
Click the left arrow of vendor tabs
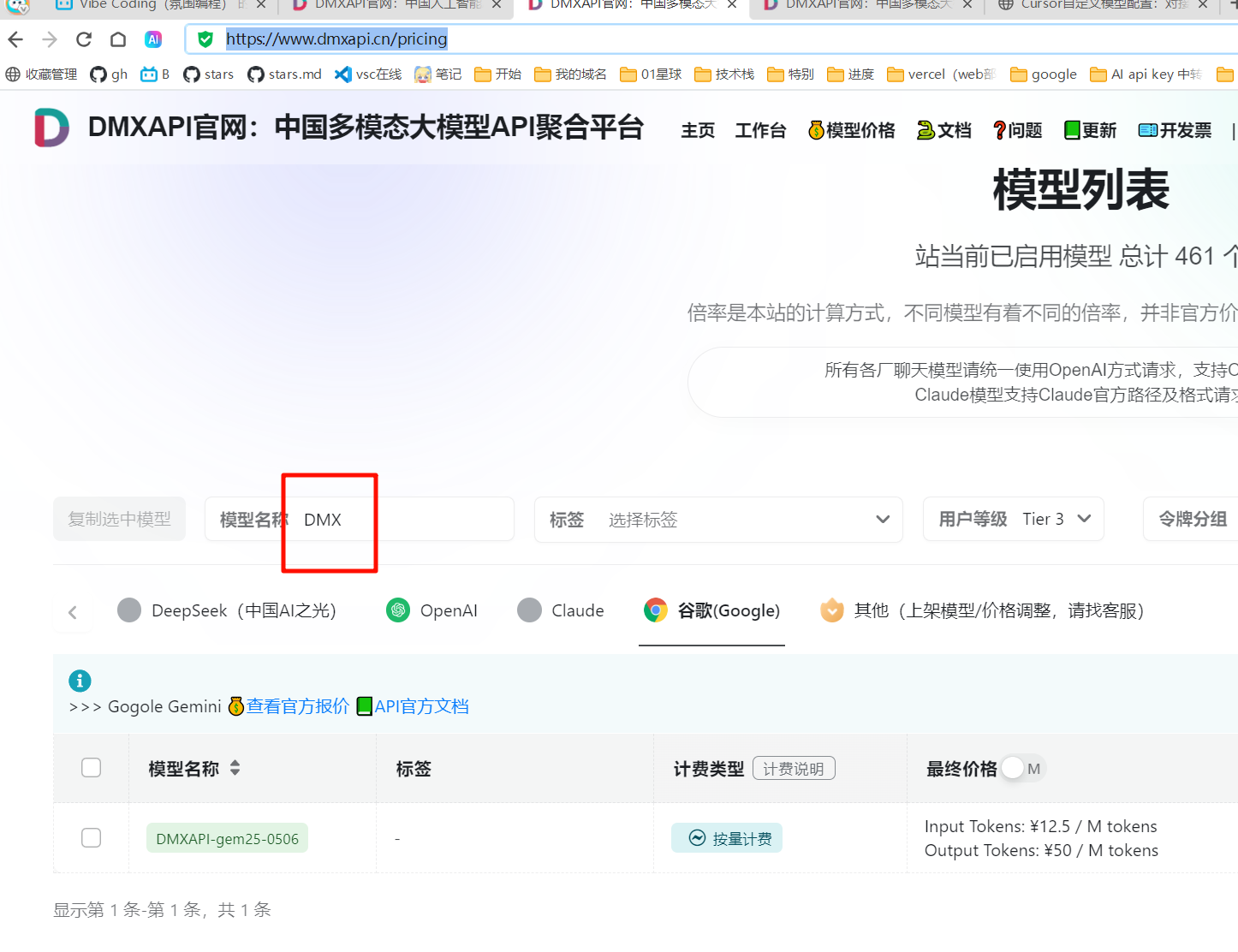coord(73,611)
